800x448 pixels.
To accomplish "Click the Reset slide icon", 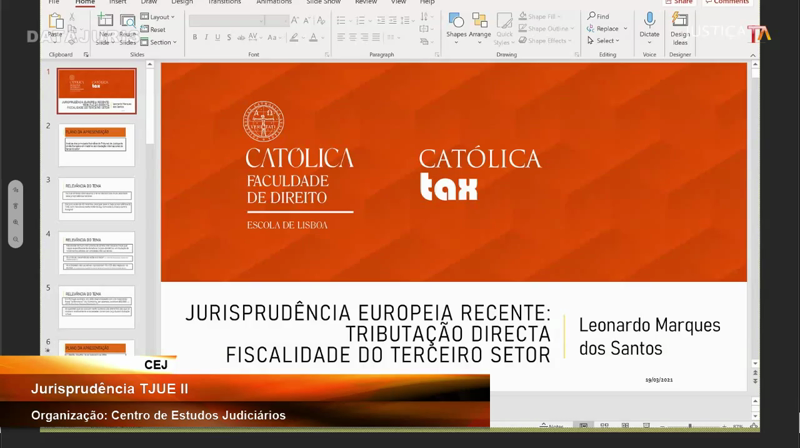I will coord(154,30).
